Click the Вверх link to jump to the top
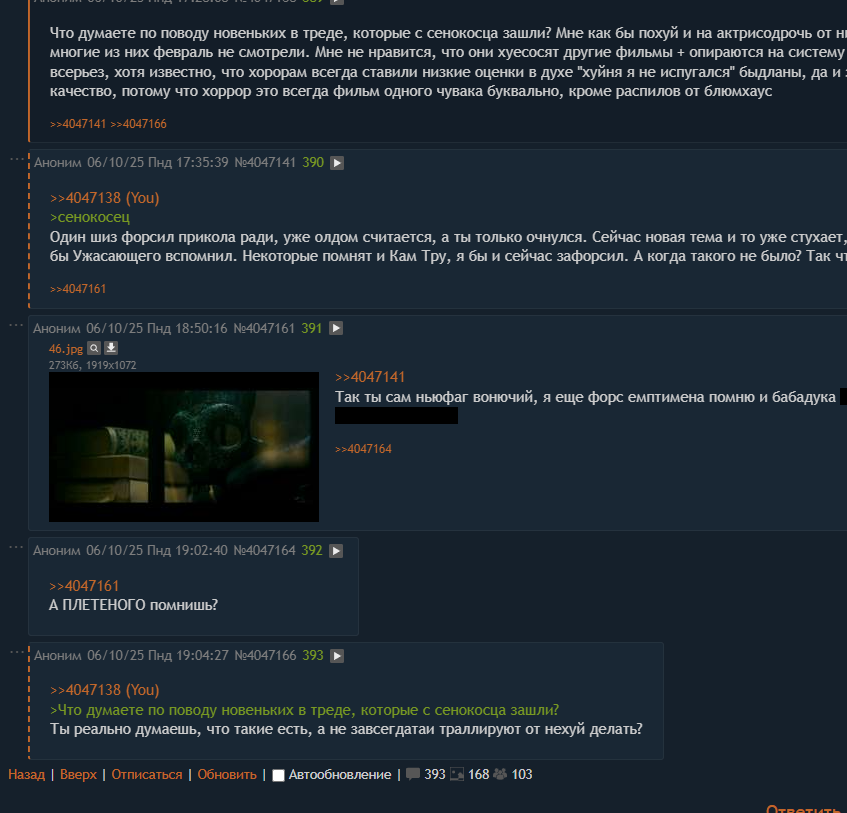The height and width of the screenshot is (813, 847). coord(78,775)
